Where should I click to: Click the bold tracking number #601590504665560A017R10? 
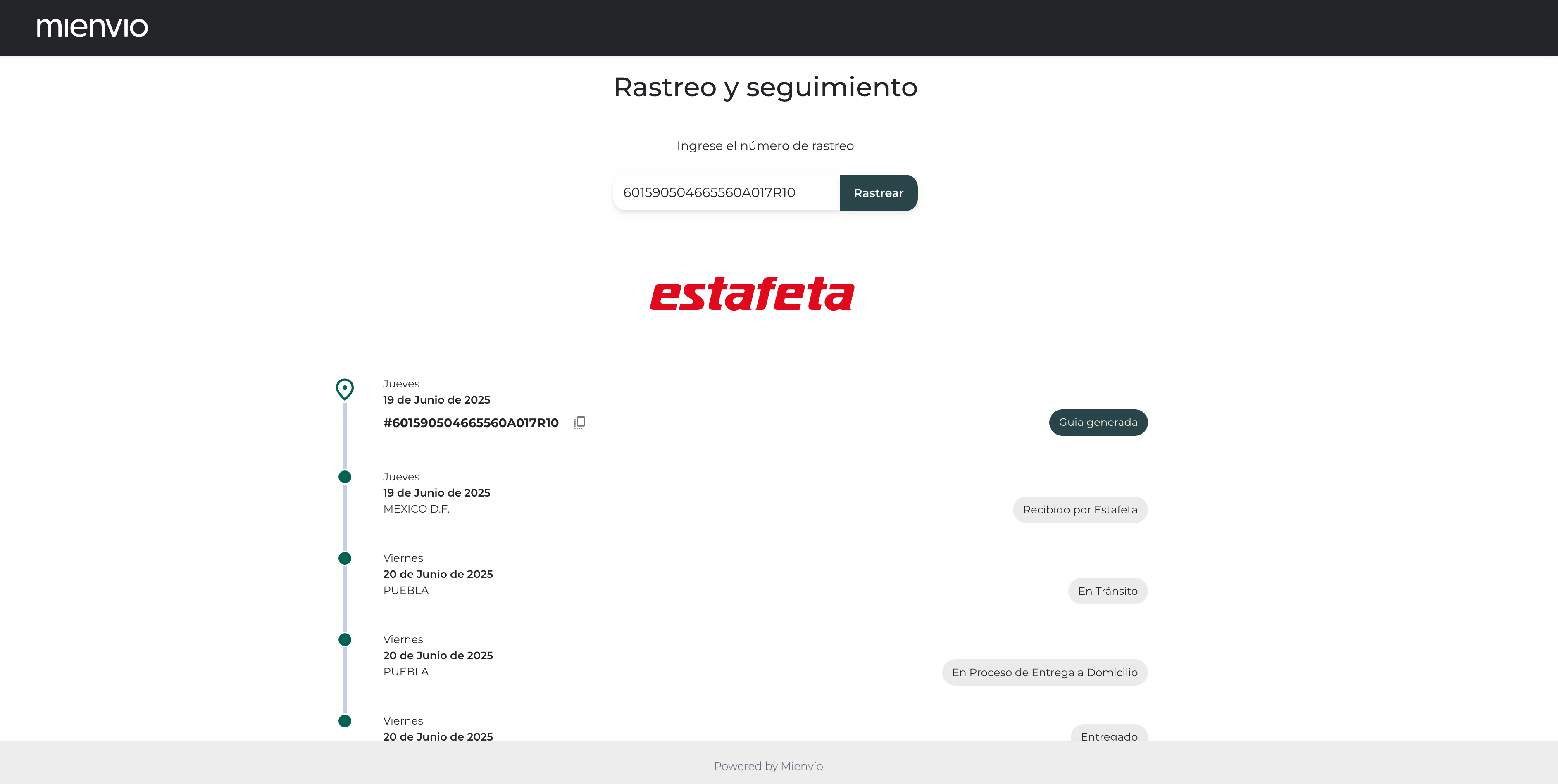pyautogui.click(x=471, y=423)
